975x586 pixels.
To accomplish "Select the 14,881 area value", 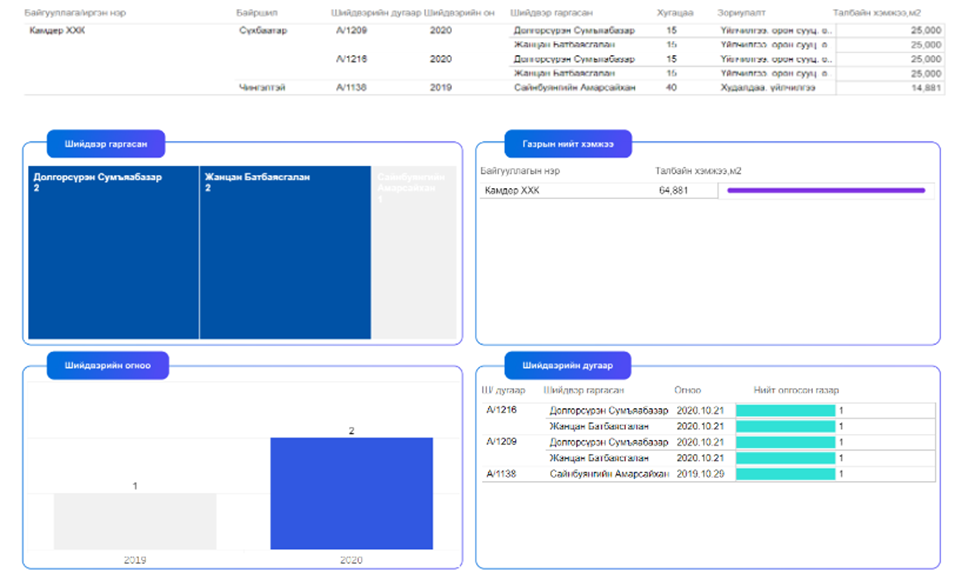I will (926, 88).
